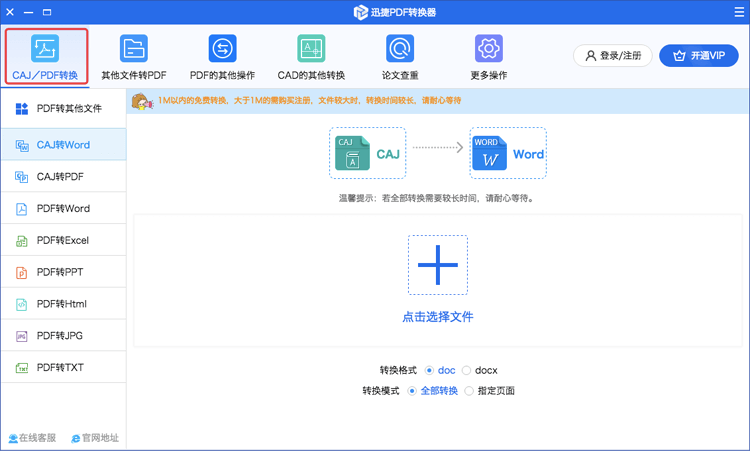Click the Word file format icon

pos(489,153)
